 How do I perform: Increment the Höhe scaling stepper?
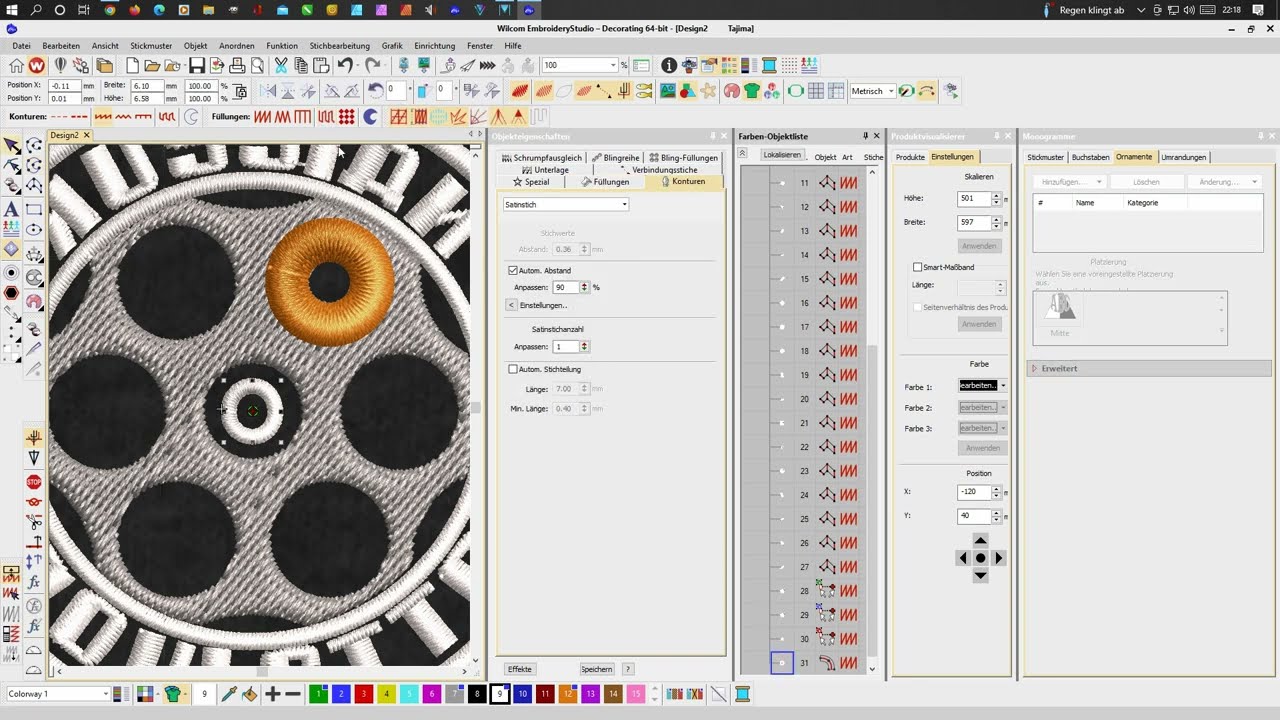pyautogui.click(x=996, y=195)
